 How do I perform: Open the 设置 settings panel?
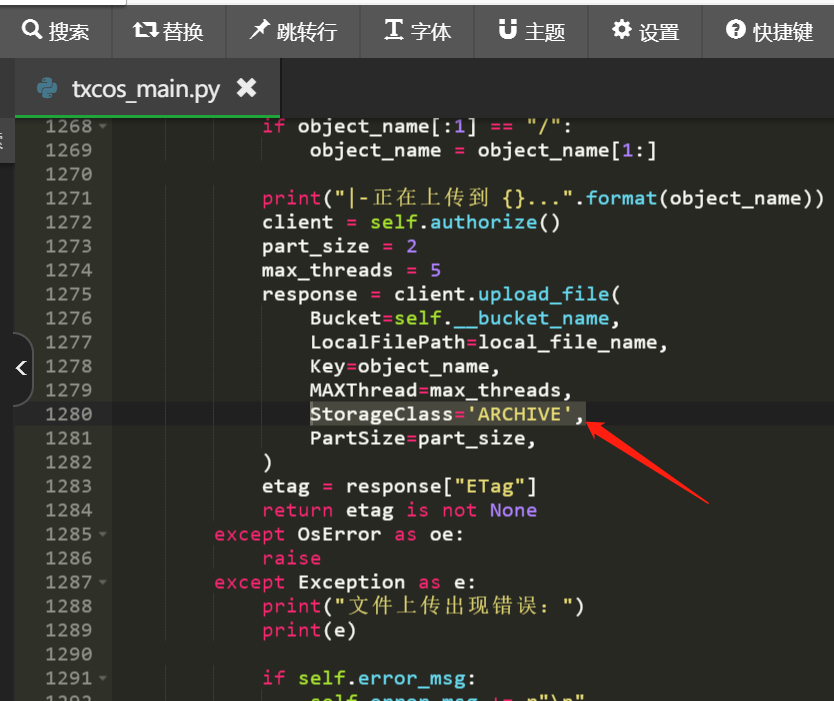645,31
